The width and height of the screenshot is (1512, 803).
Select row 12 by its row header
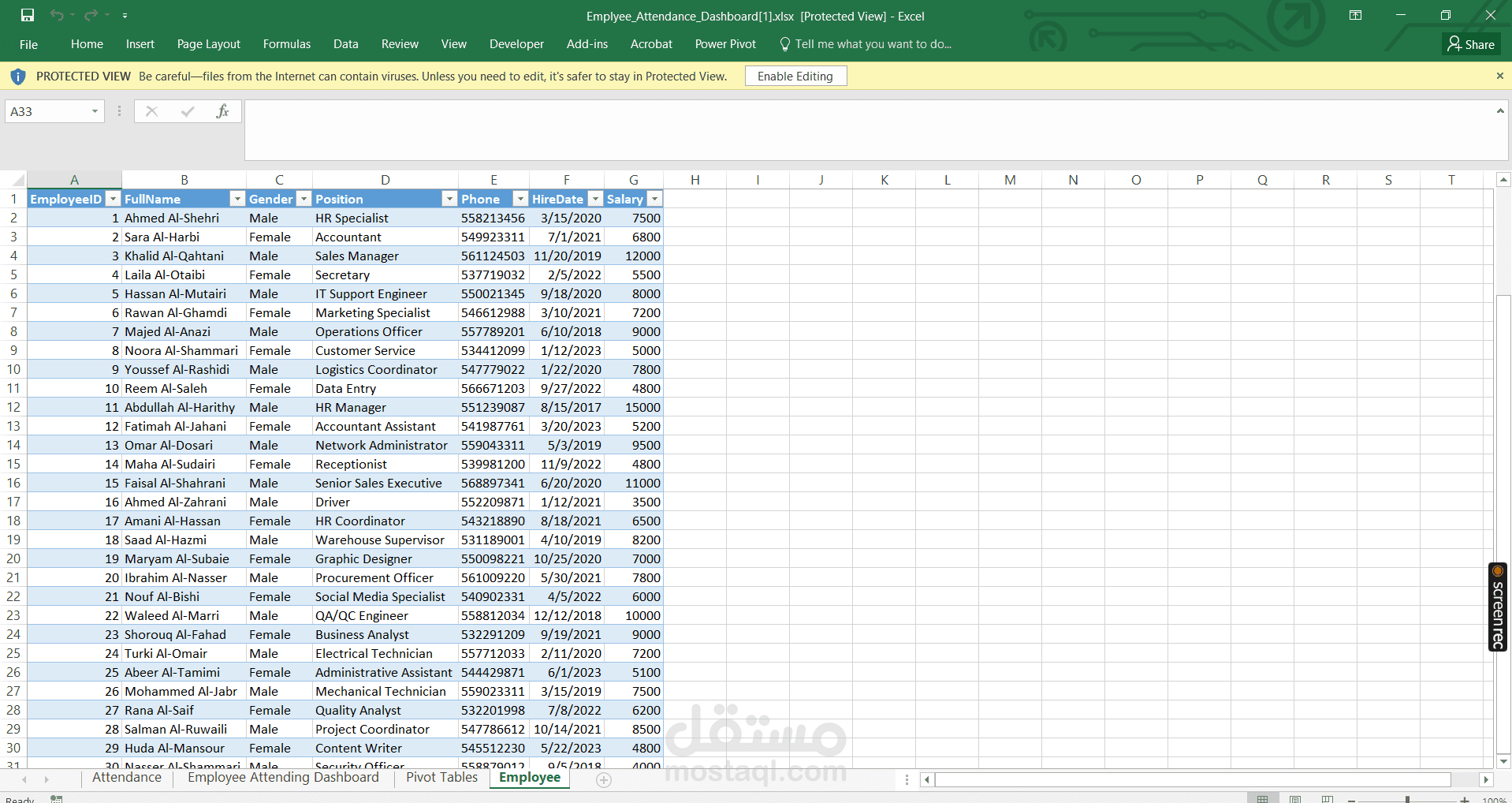[13, 408]
